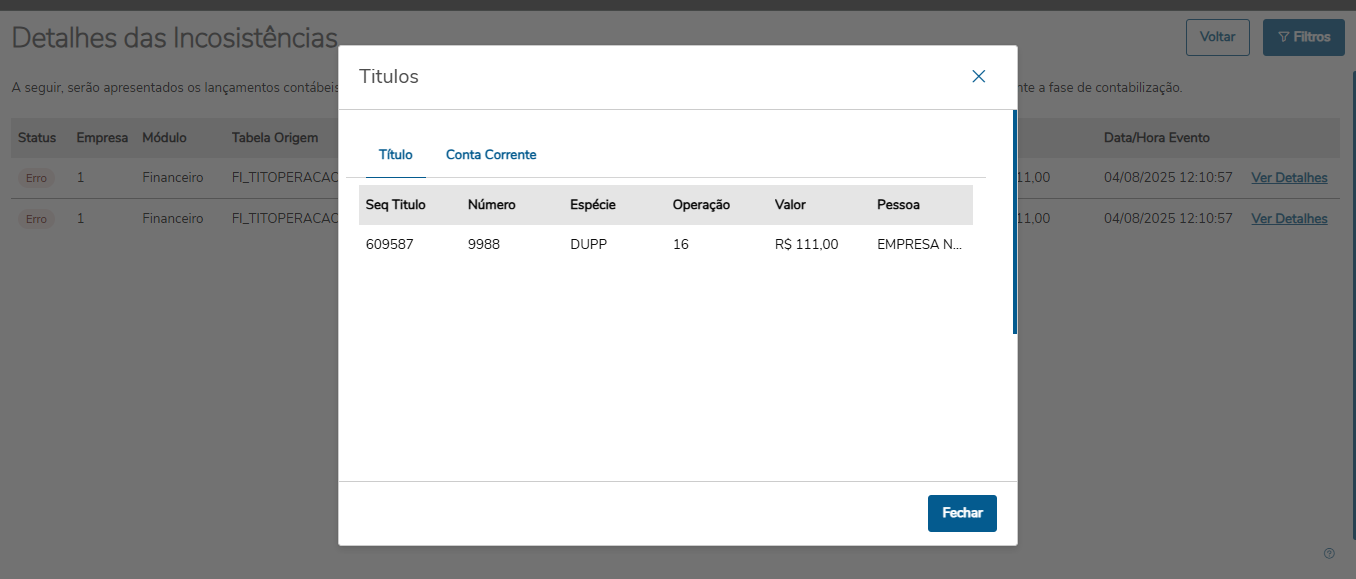The image size is (1356, 579).
Task: Sort by the Seq Título column header
Action: (396, 205)
